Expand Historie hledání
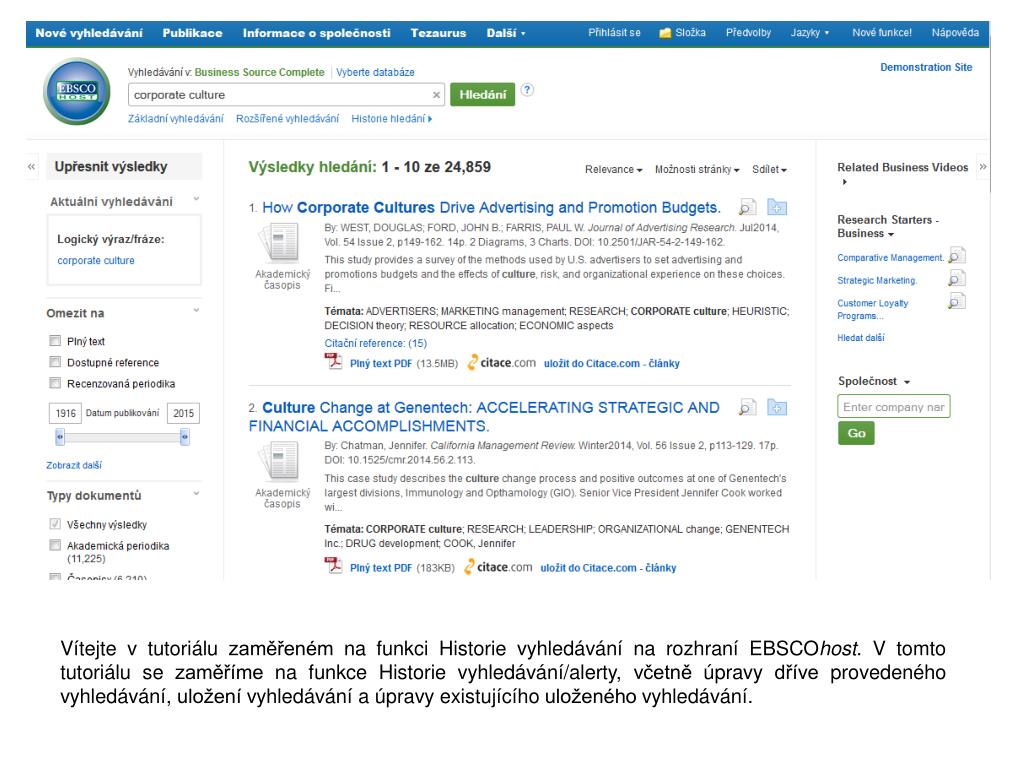Screen dimensions: 1024x768 [391, 118]
